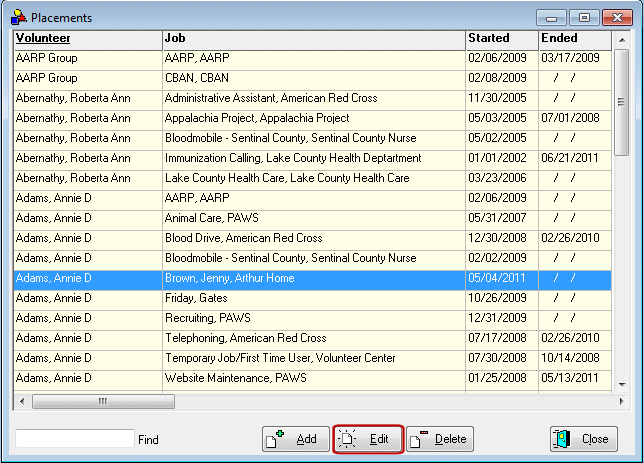Click the horizontal scrollbar thumb
This screenshot has width=644, height=463.
[103, 401]
